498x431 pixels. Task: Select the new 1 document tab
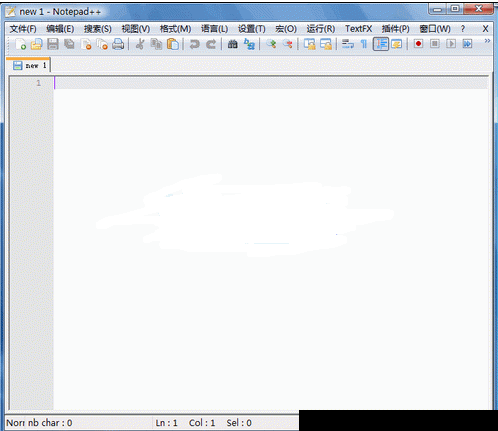pos(28,65)
